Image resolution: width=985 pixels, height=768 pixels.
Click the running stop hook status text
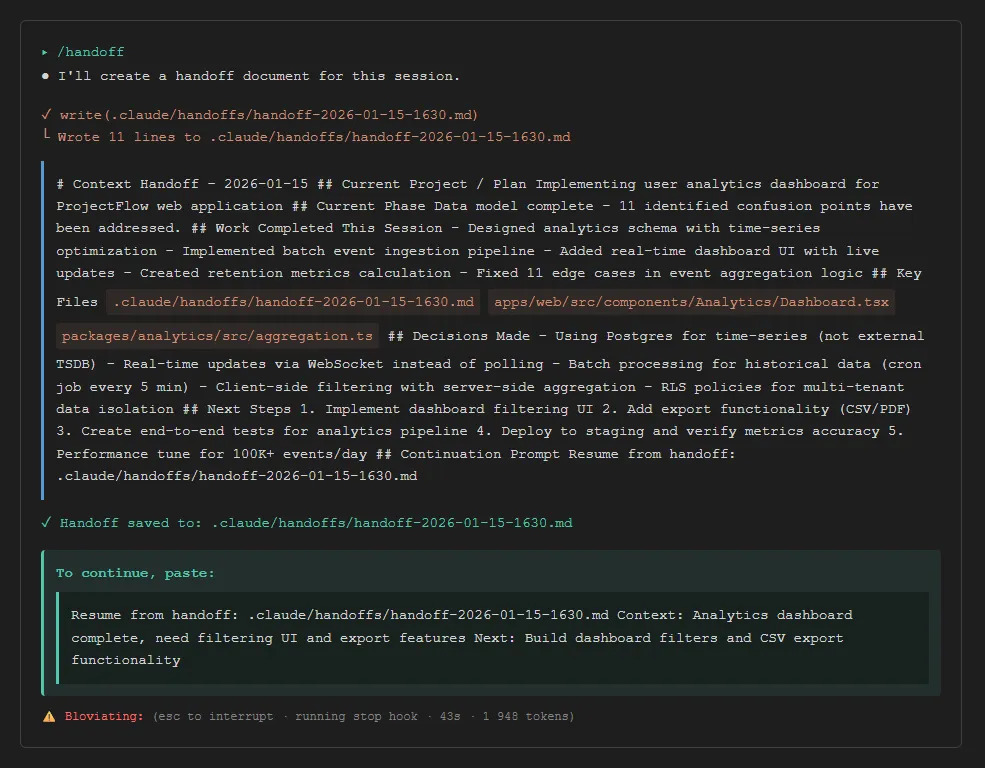click(x=357, y=716)
